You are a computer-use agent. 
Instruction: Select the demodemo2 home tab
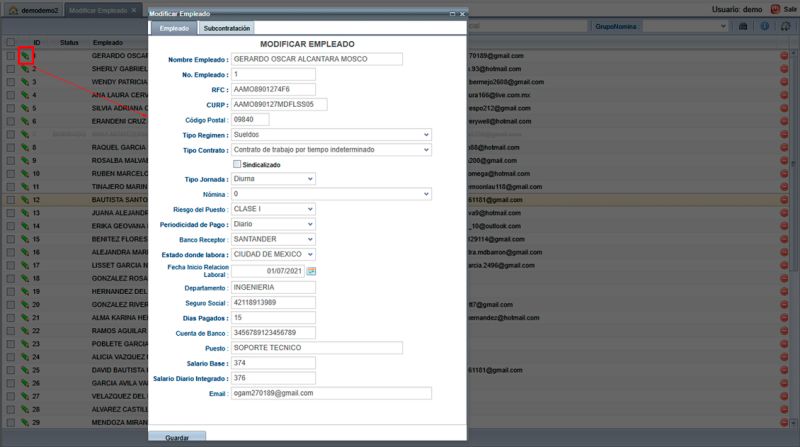click(x=34, y=10)
